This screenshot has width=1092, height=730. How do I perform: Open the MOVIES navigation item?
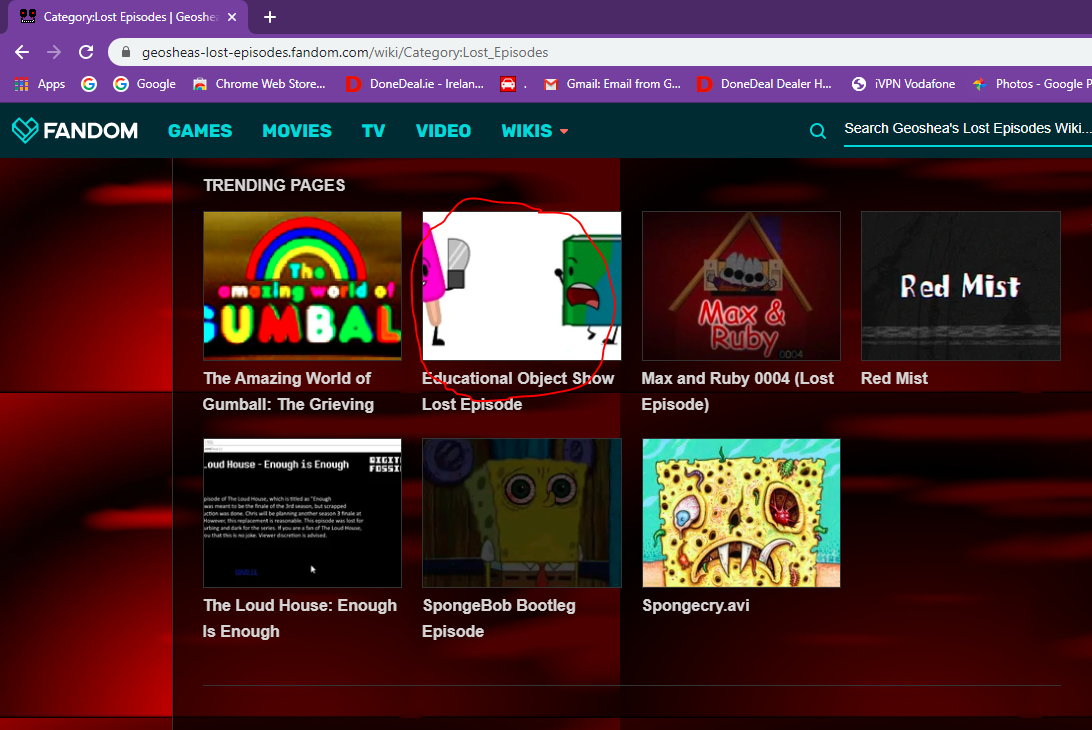297,131
